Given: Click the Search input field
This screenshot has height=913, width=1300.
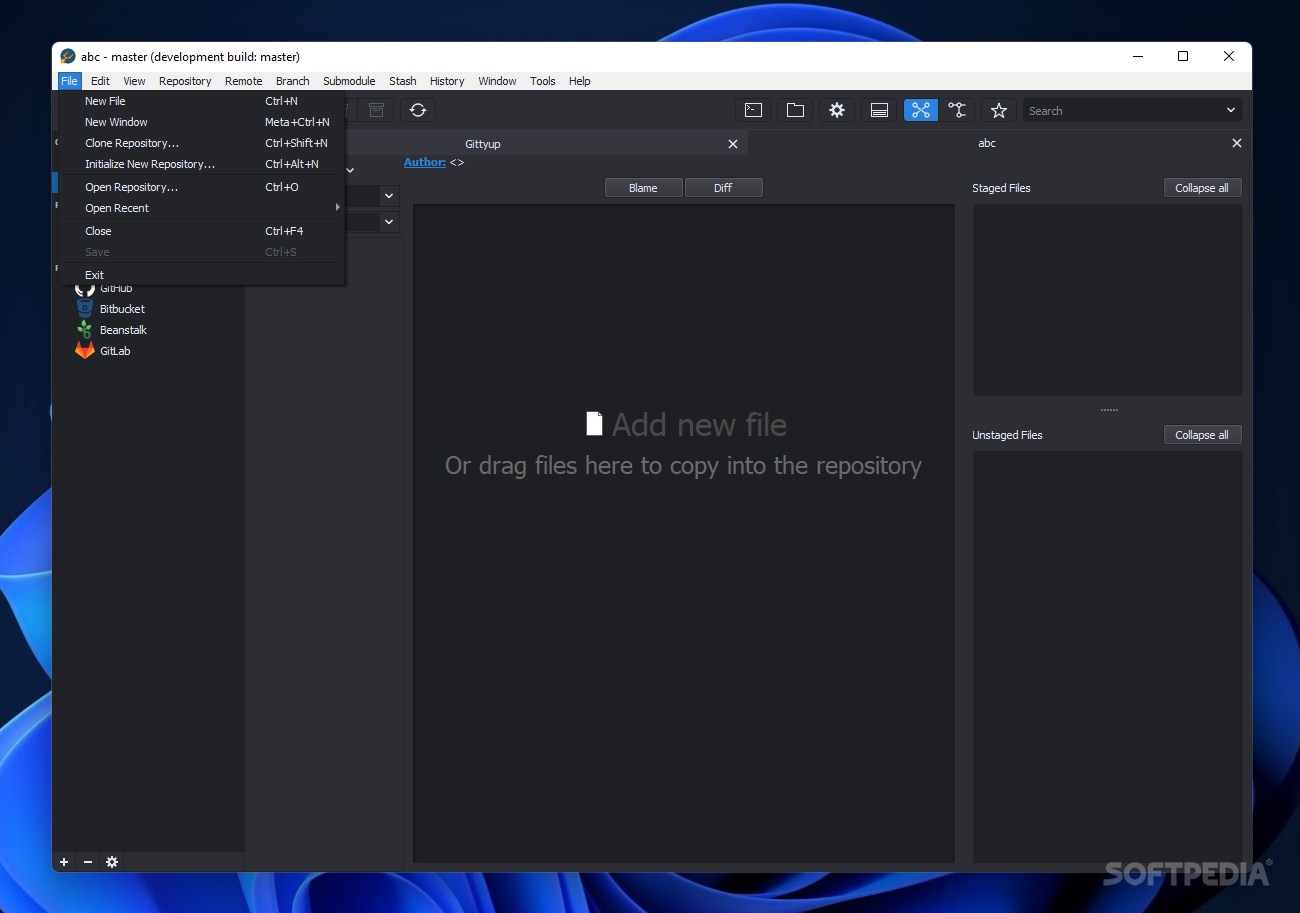Looking at the screenshot, I should (x=1120, y=111).
